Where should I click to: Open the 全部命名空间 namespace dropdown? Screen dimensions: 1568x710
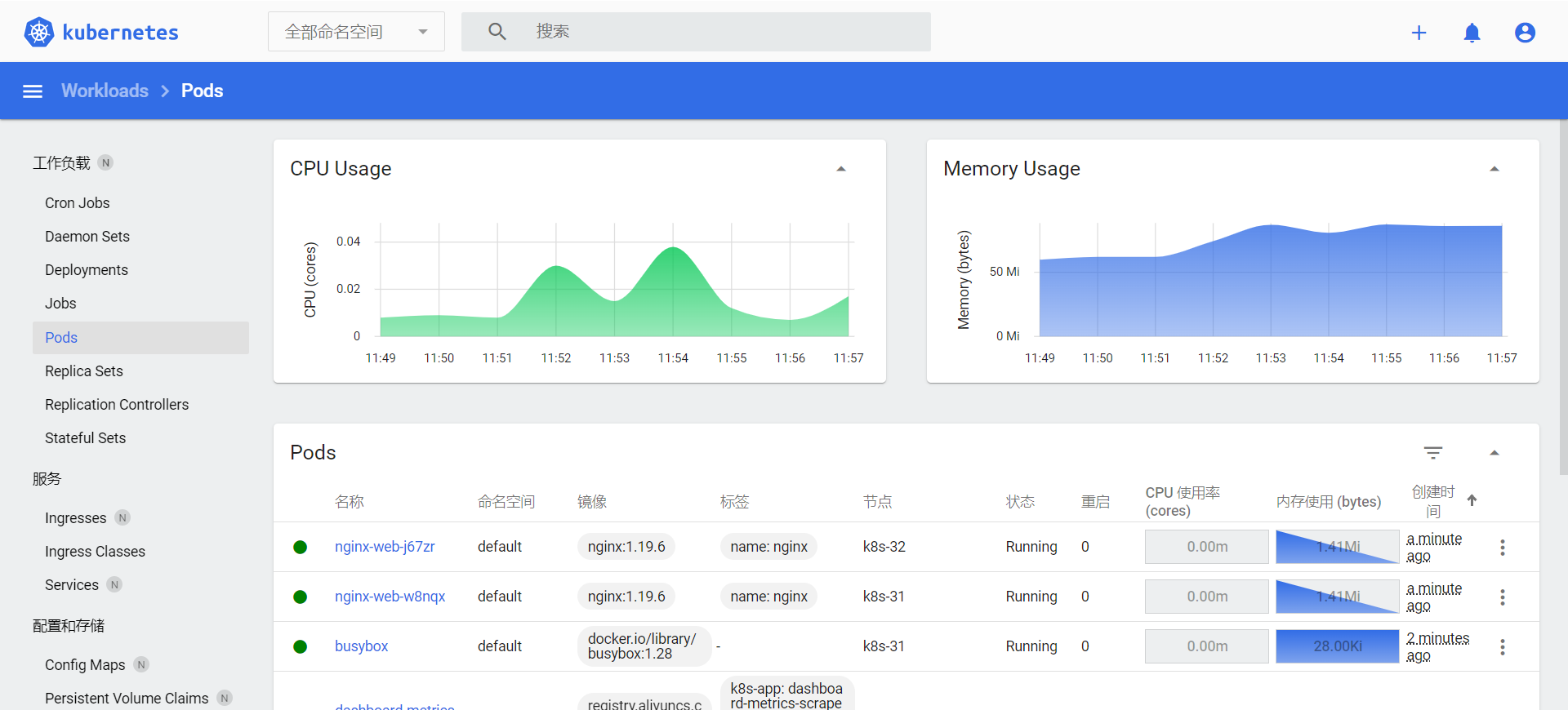[x=356, y=32]
